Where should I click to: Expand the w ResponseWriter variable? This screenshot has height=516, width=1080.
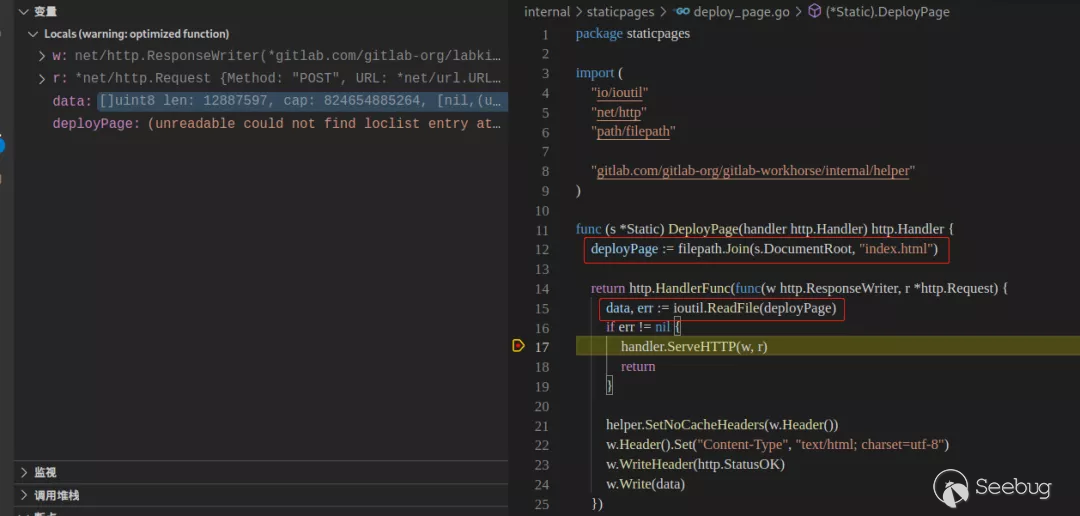[42, 56]
